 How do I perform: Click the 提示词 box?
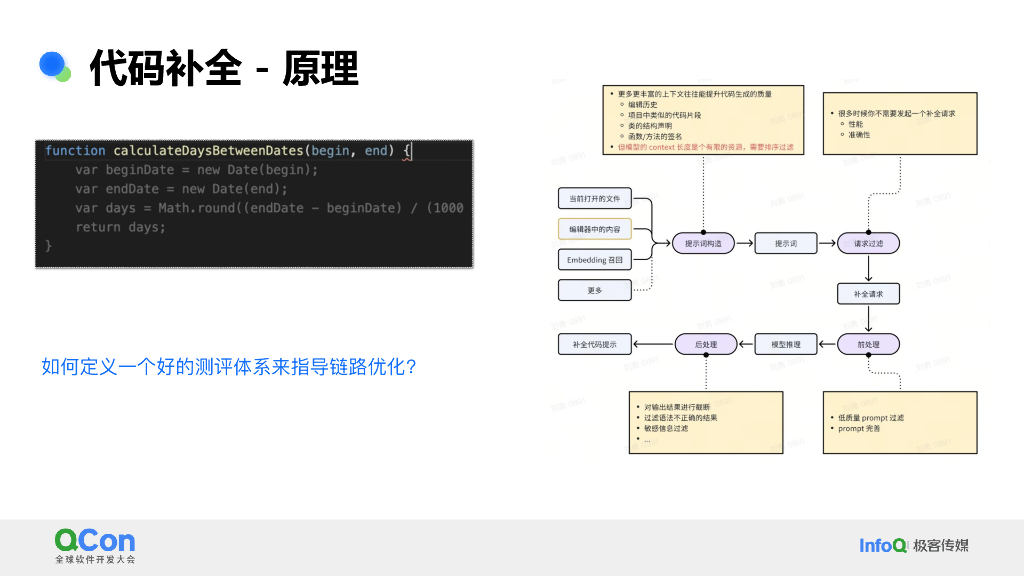click(x=786, y=244)
